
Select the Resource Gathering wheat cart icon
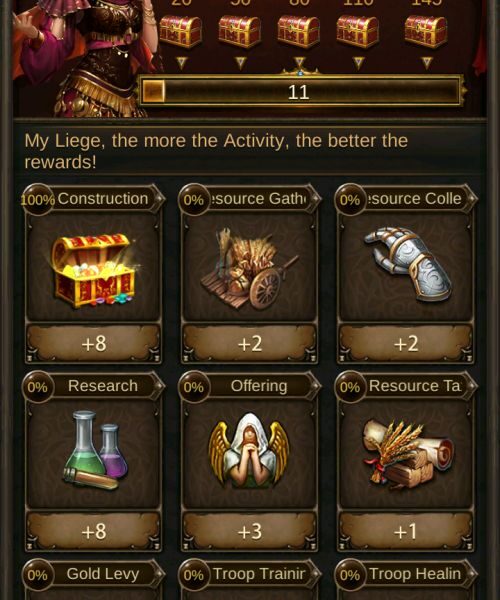pyautogui.click(x=249, y=269)
